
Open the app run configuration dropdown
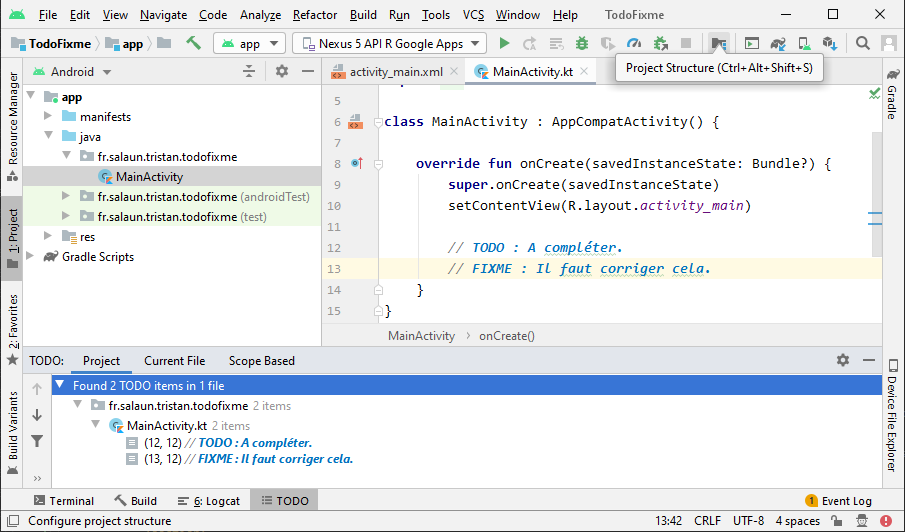[x=249, y=43]
